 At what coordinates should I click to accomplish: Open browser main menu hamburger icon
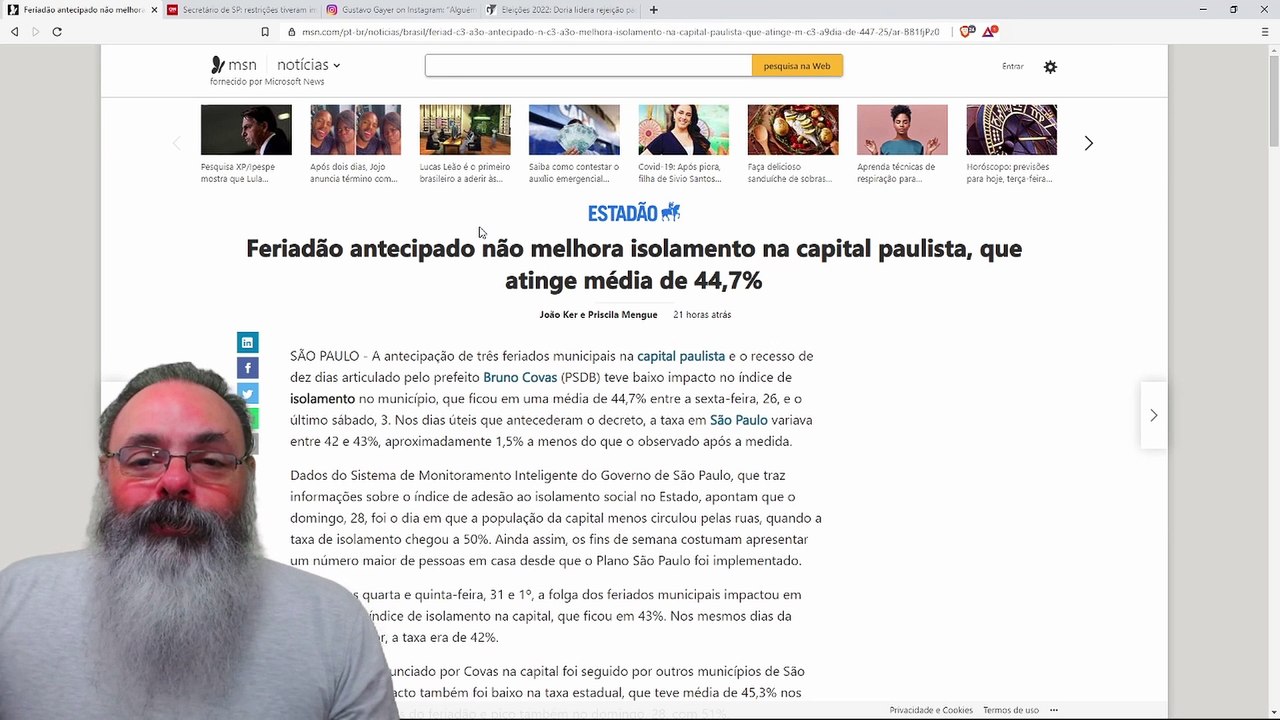[1265, 32]
